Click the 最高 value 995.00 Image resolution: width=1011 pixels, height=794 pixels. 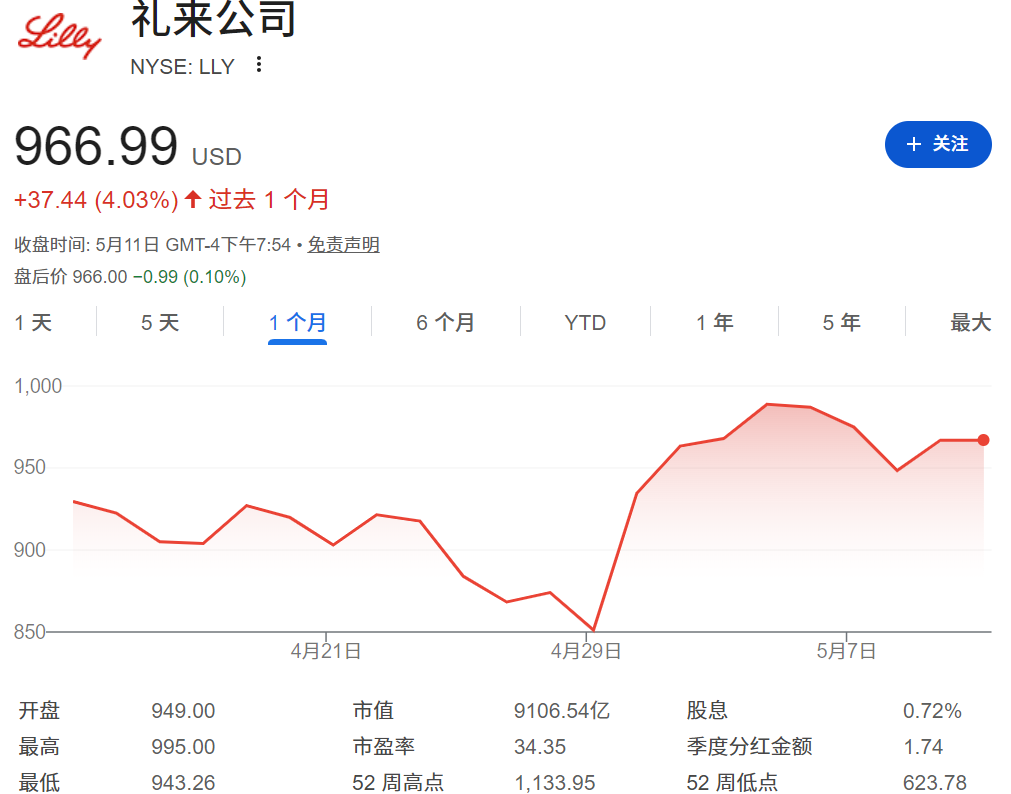(x=183, y=747)
